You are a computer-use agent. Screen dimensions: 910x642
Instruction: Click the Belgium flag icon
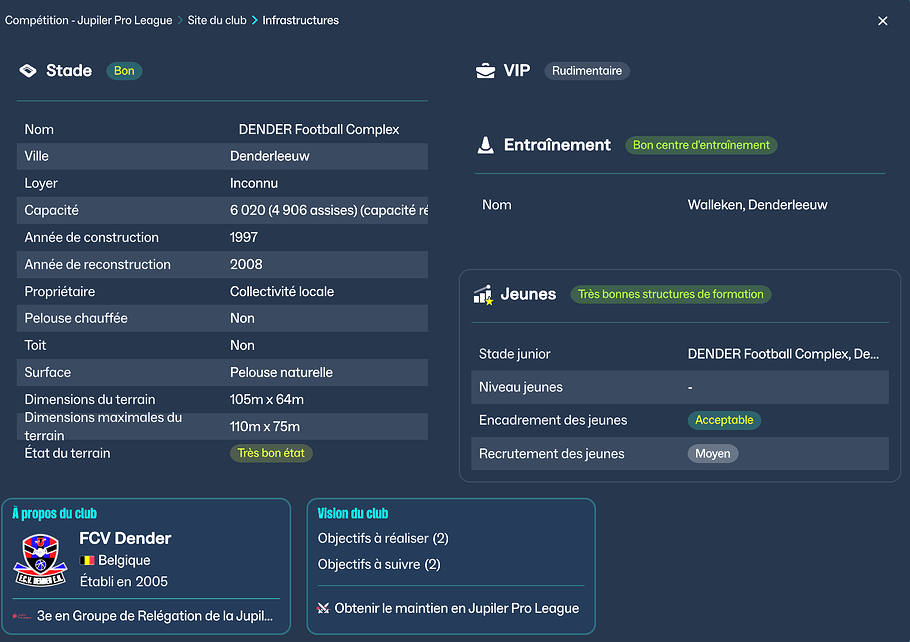click(x=87, y=561)
